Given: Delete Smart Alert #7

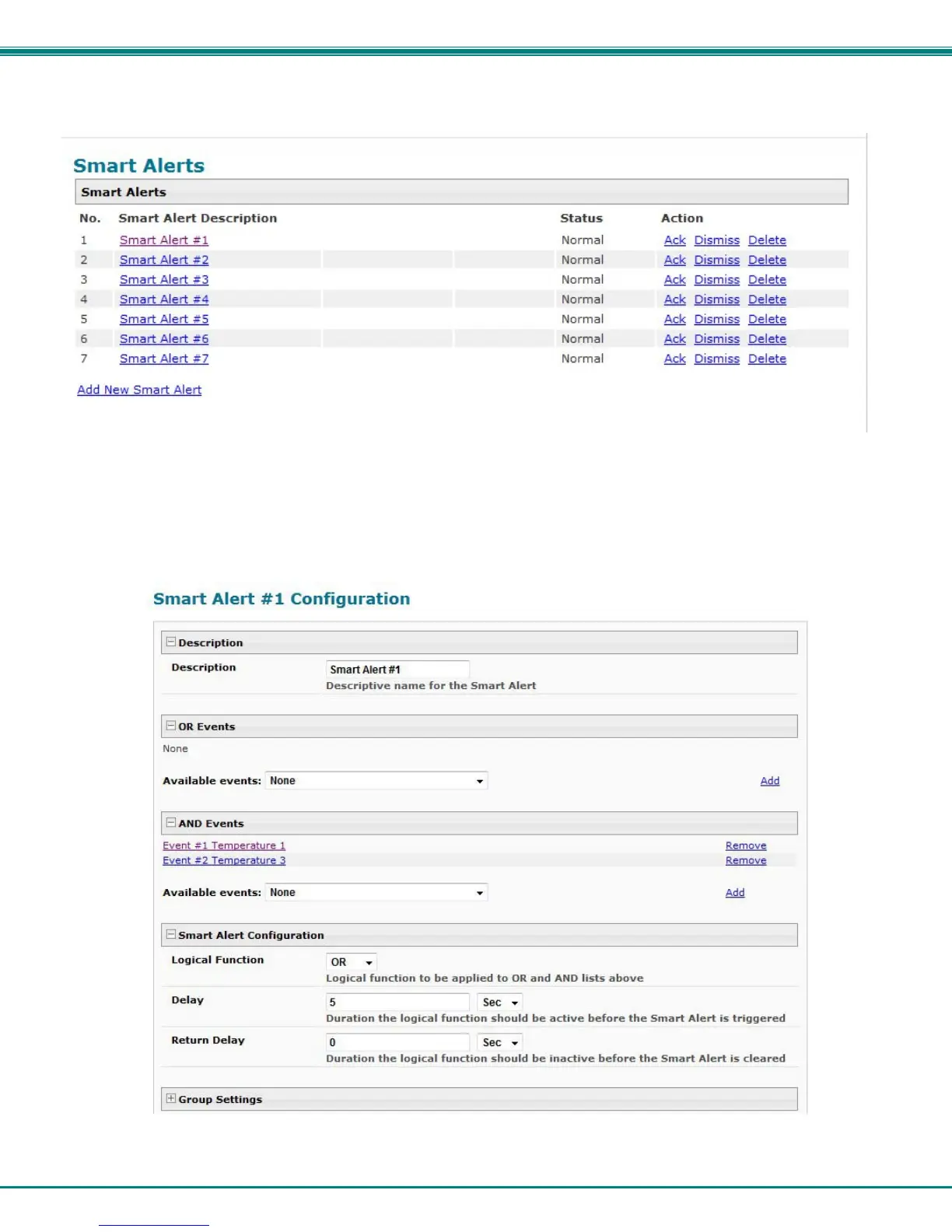Looking at the screenshot, I should (767, 359).
